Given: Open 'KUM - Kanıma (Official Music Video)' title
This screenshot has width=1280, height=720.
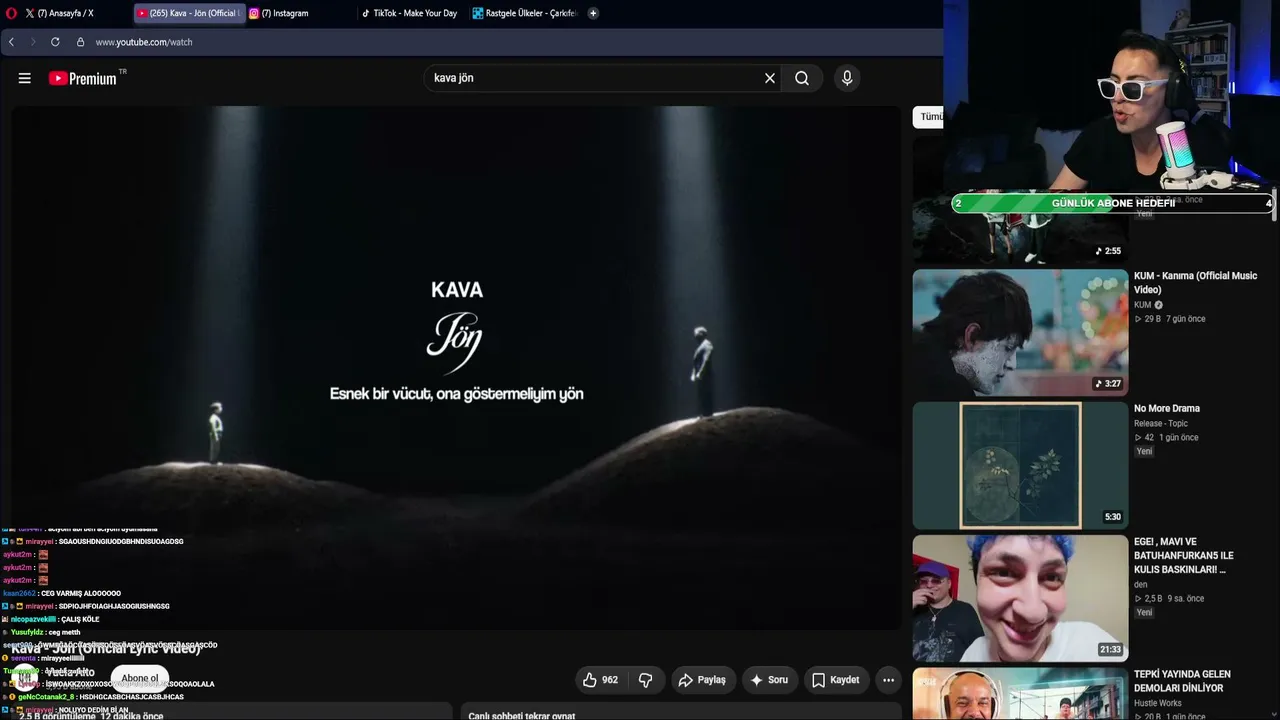Looking at the screenshot, I should point(1195,282).
